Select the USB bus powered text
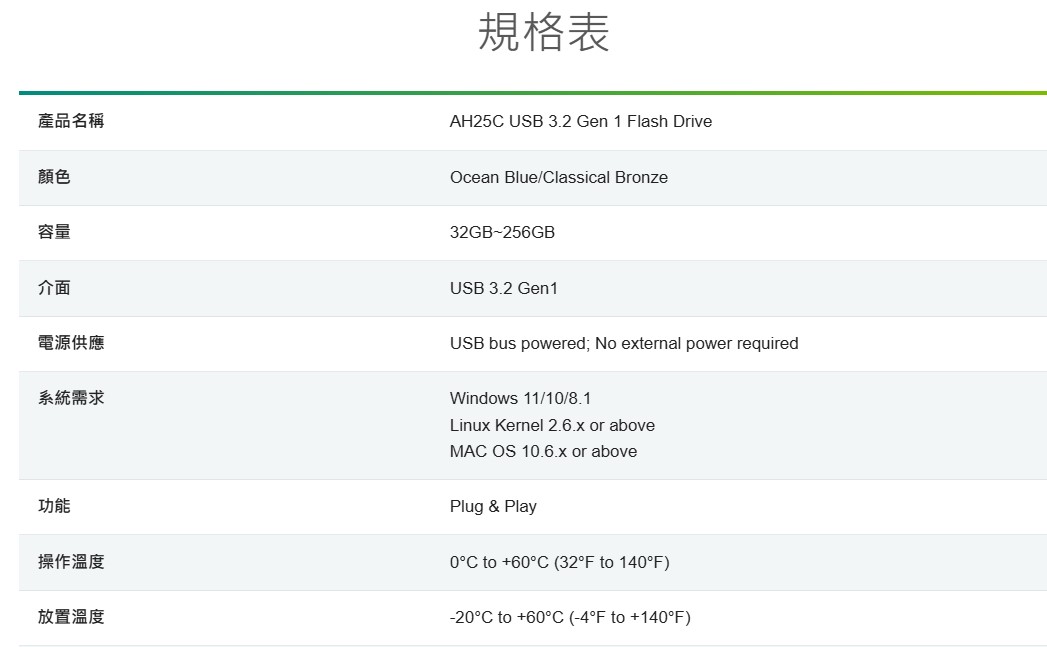Screen dimensions: 1047x647 (x=519, y=344)
